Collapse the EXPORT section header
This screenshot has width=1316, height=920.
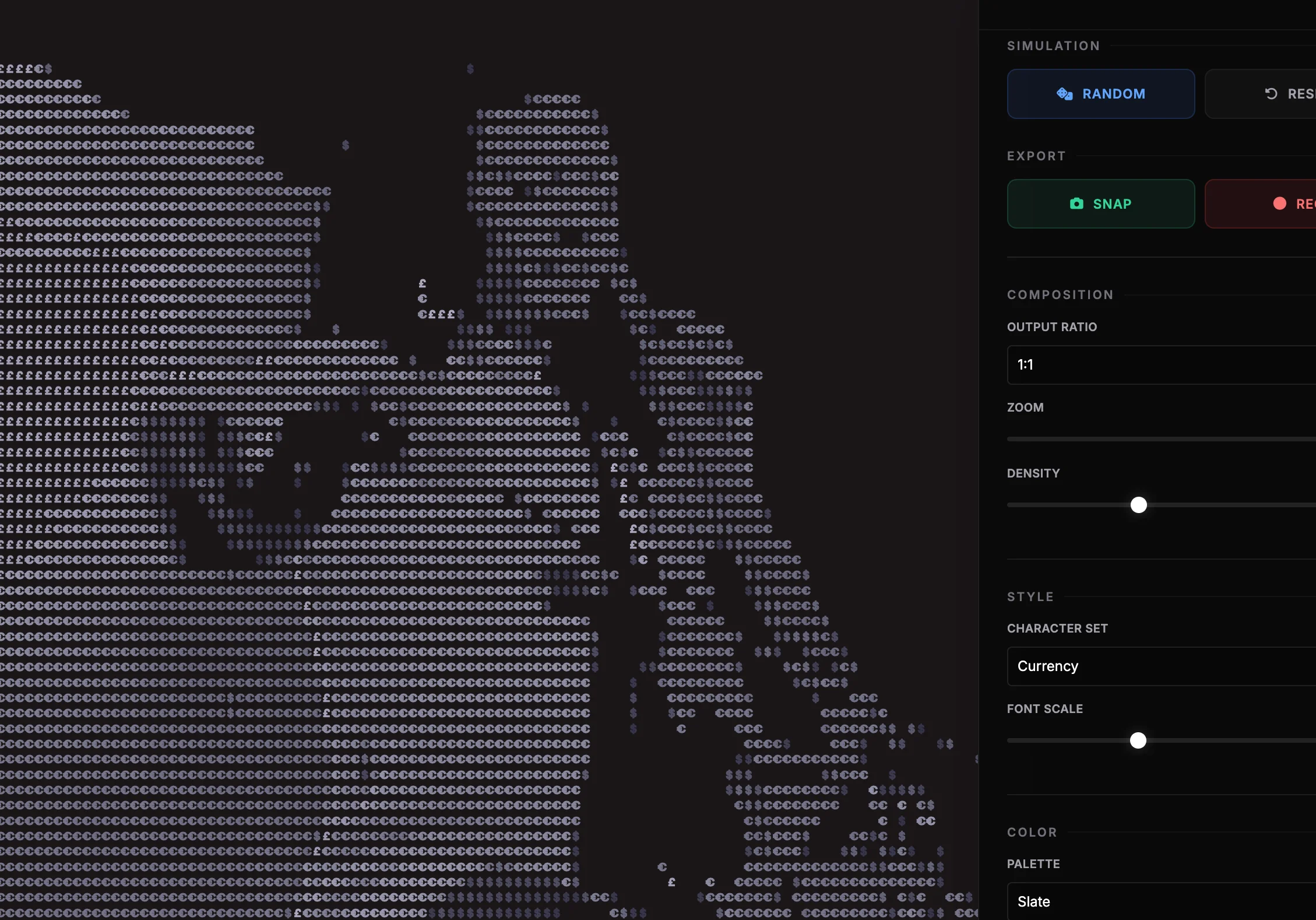point(1036,156)
